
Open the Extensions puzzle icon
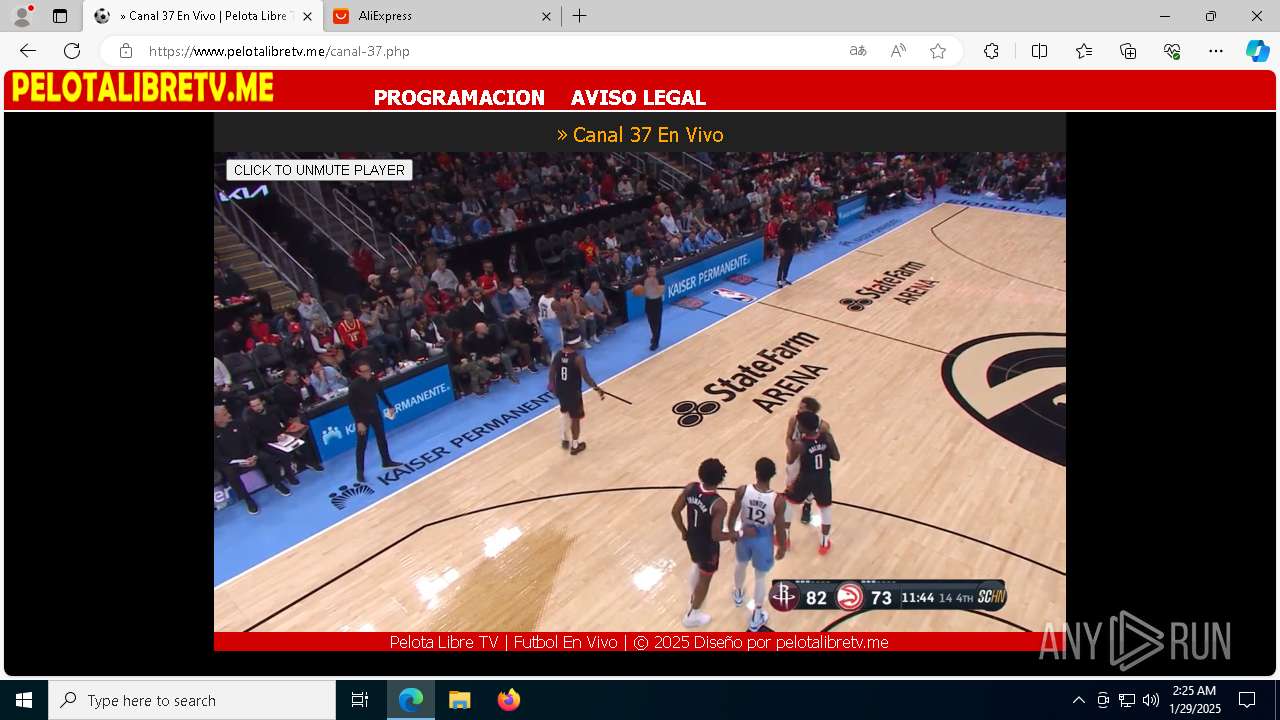coord(991,51)
